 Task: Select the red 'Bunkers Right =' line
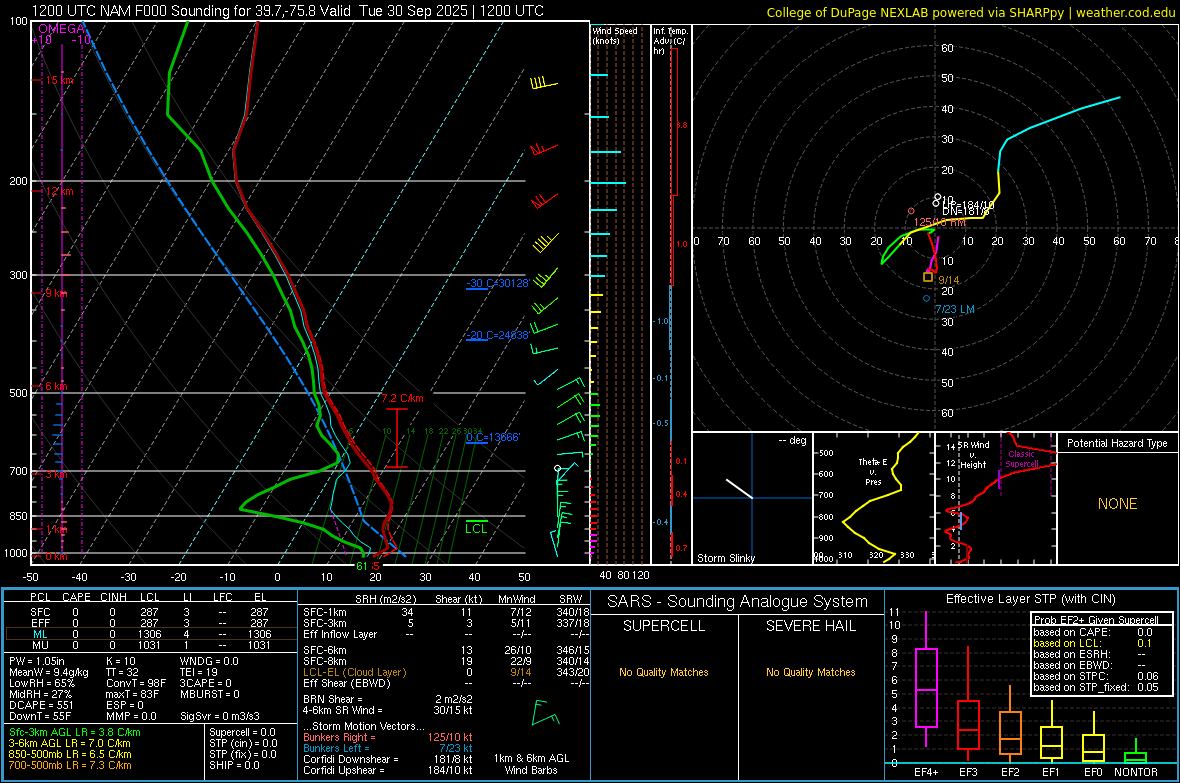pyautogui.click(x=388, y=738)
